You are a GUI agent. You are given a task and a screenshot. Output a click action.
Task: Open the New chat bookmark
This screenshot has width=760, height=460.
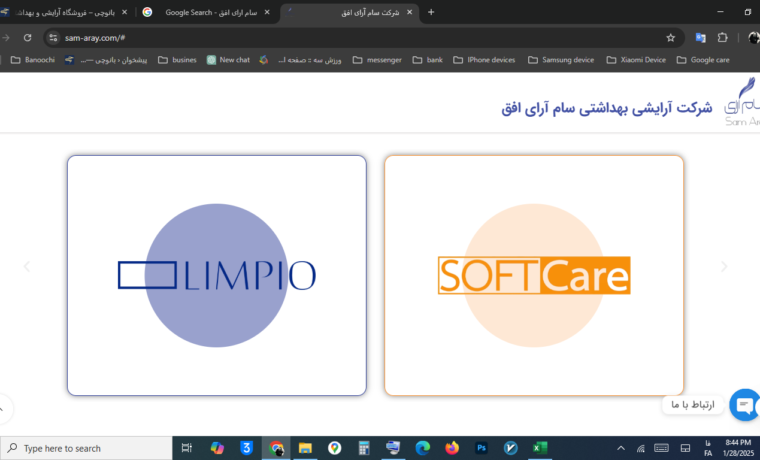tap(228, 60)
